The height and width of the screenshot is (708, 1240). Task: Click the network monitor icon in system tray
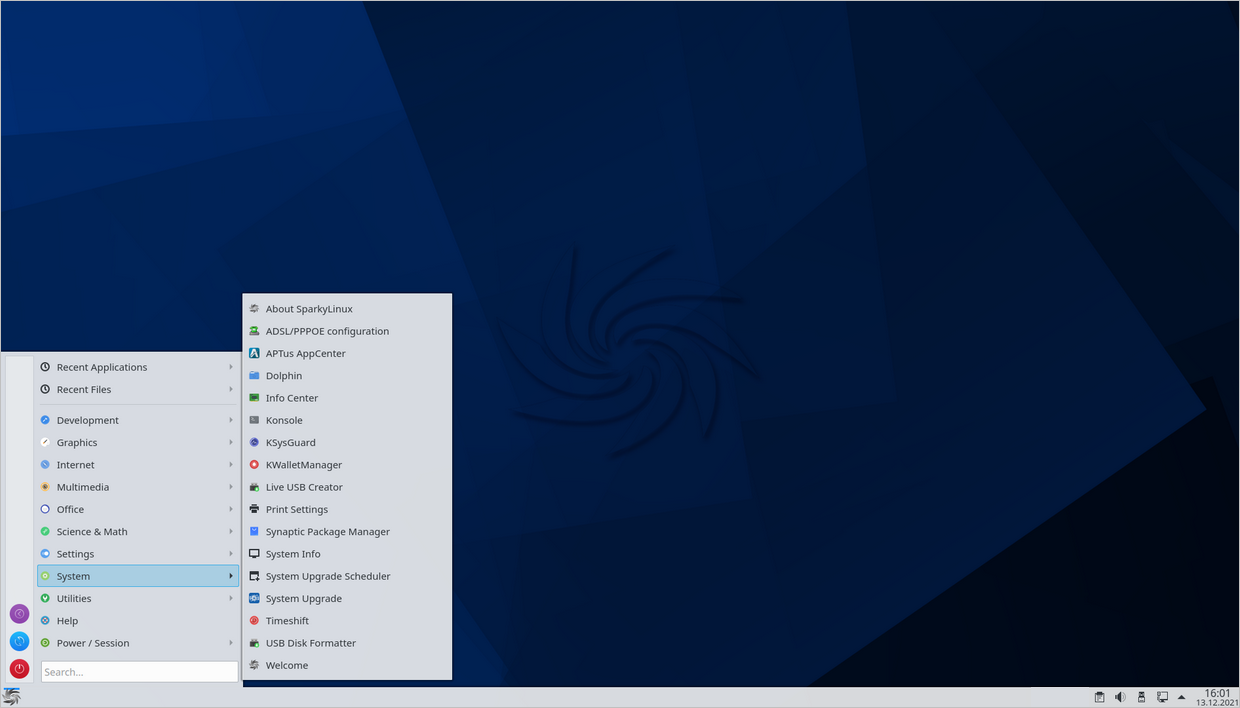[x=1162, y=697]
